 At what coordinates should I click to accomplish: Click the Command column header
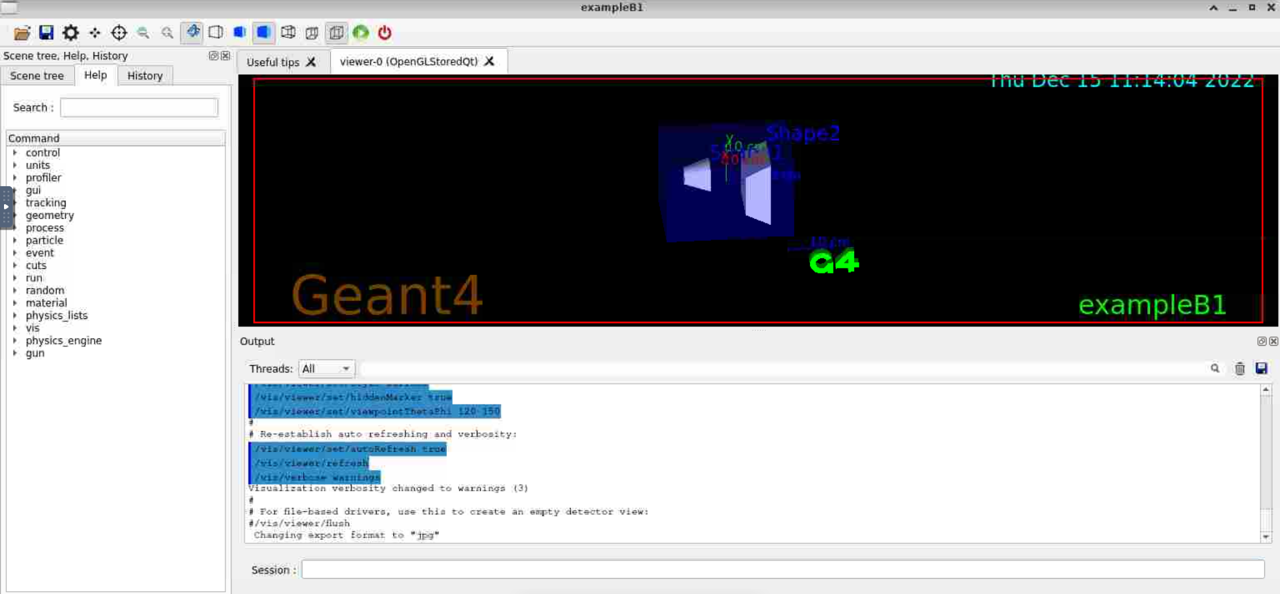[115, 138]
